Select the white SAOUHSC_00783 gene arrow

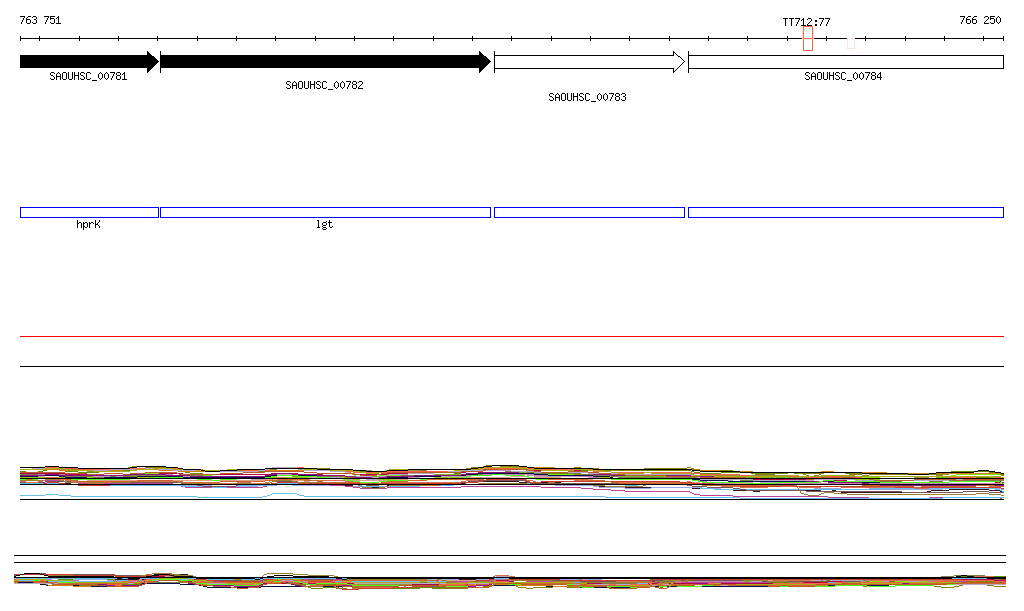point(588,62)
